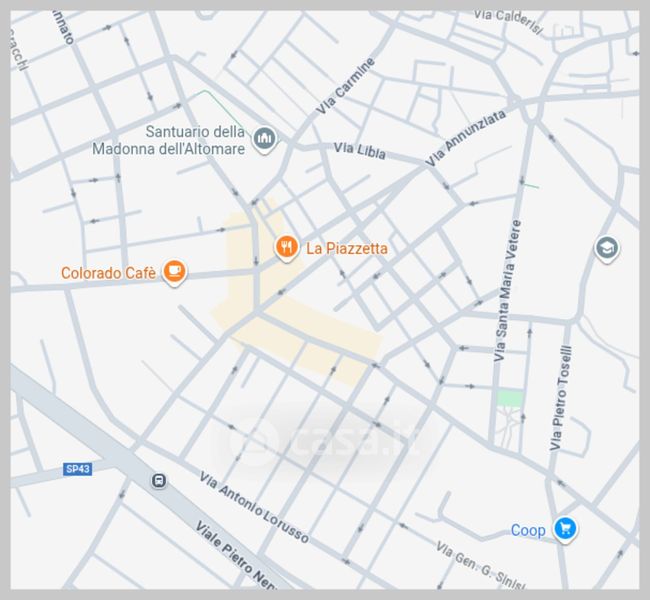Open the La Piazzetta place label
650x600 pixels.
tap(347, 248)
